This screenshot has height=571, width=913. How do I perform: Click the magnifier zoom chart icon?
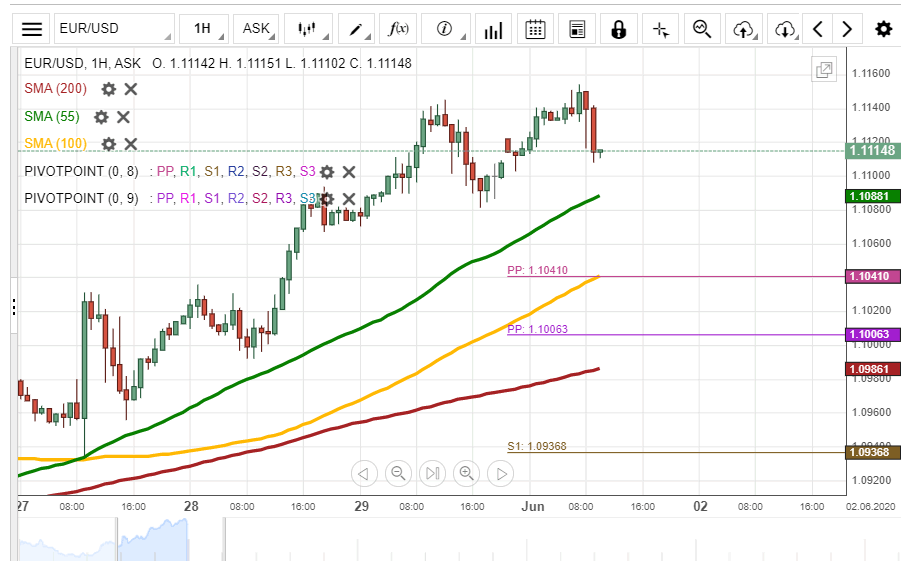coord(702,29)
